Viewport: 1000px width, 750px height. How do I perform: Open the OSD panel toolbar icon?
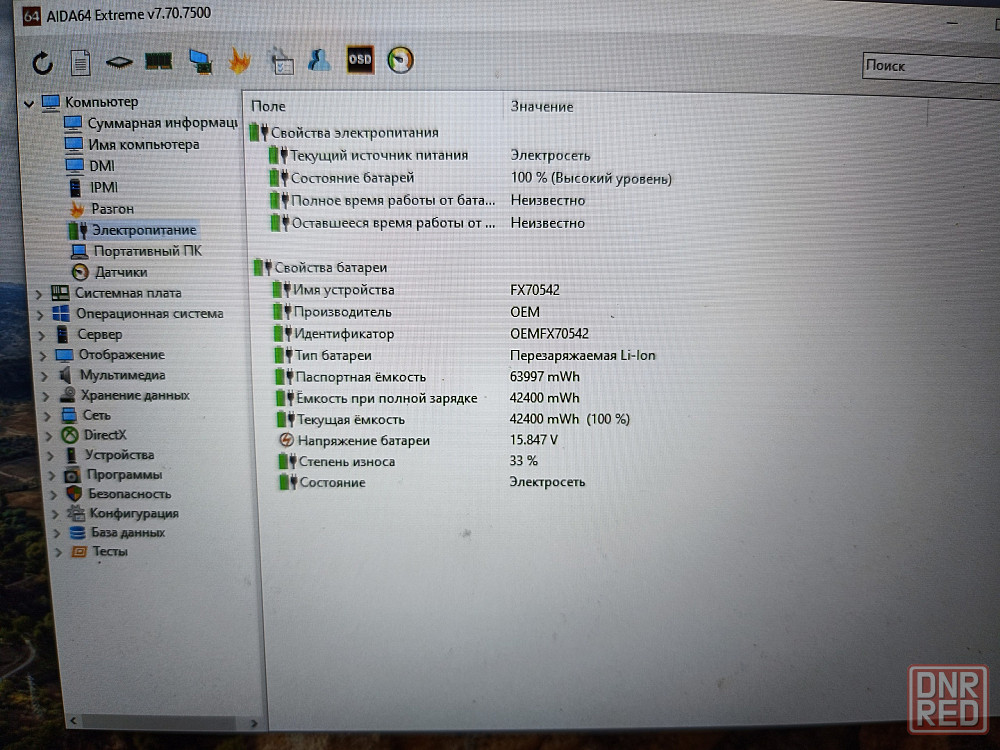(x=359, y=60)
